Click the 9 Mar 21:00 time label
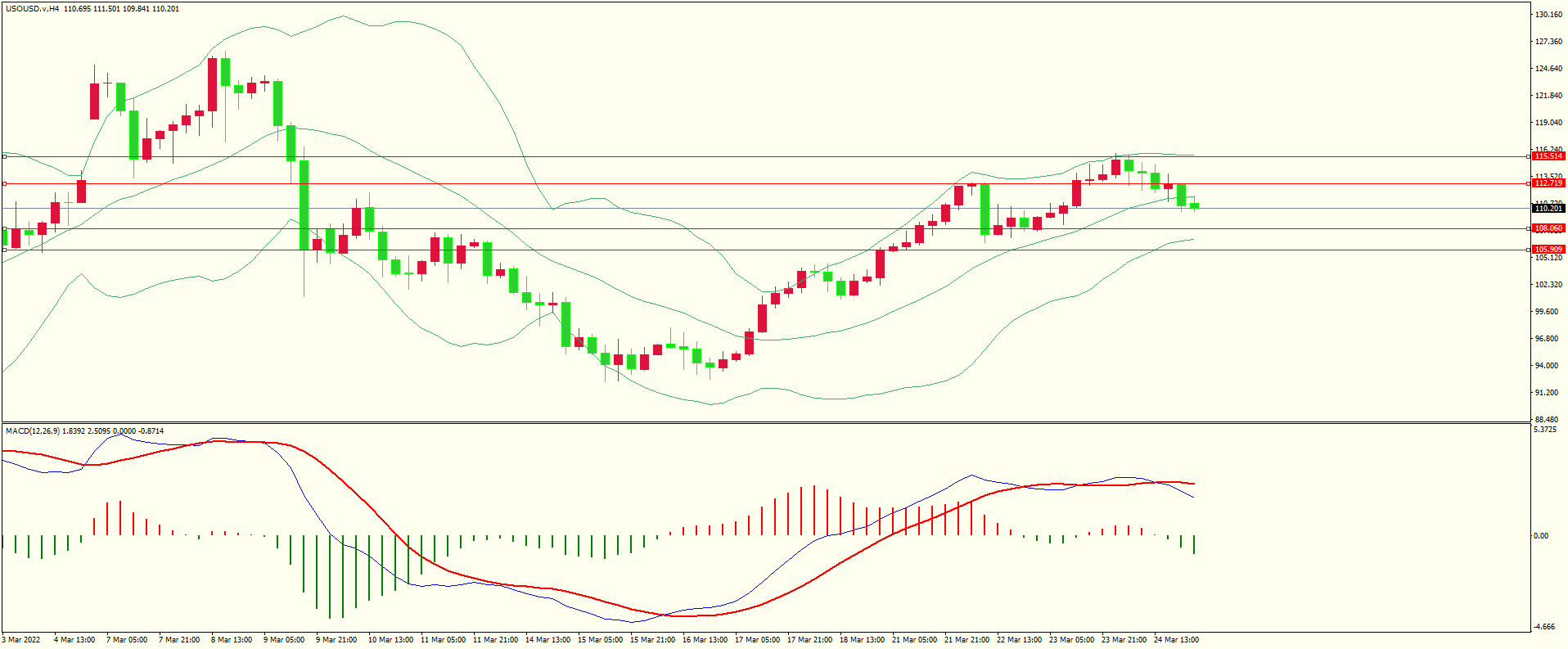 pyautogui.click(x=336, y=640)
